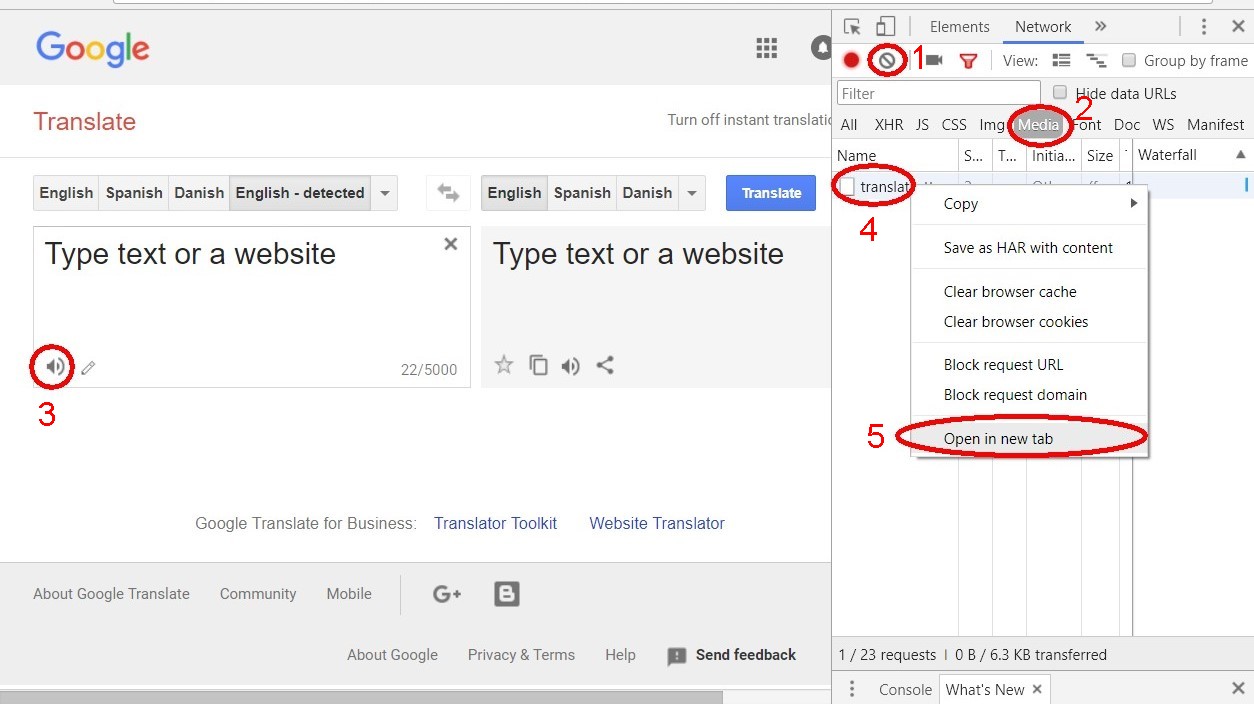Expand the source language dropdown arrow

(x=385, y=193)
